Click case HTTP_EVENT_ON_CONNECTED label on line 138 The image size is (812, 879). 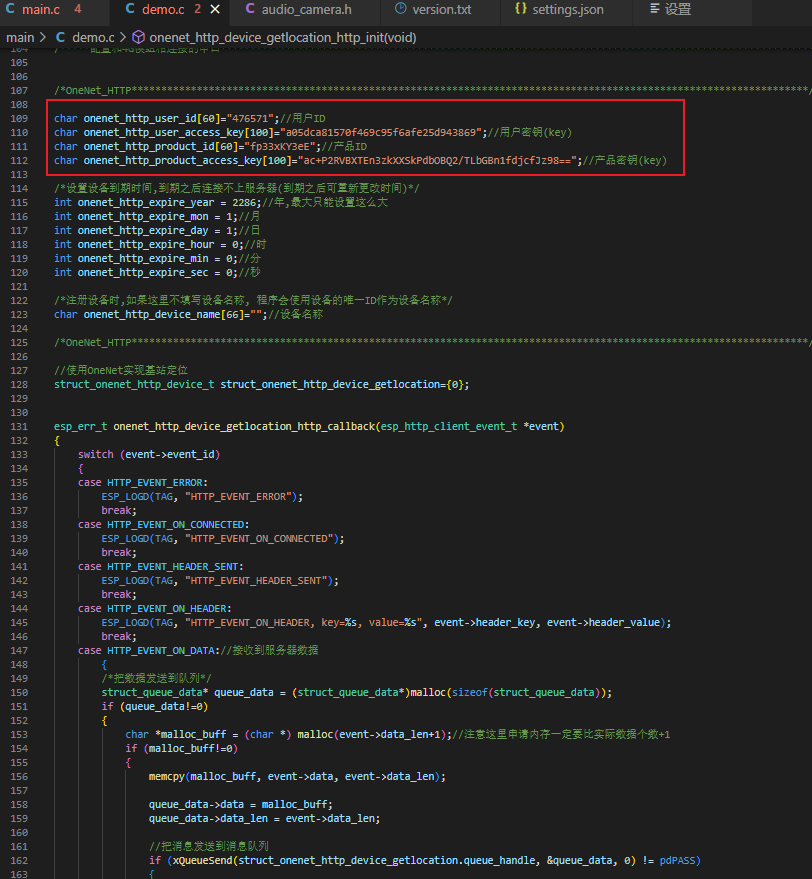click(164, 525)
